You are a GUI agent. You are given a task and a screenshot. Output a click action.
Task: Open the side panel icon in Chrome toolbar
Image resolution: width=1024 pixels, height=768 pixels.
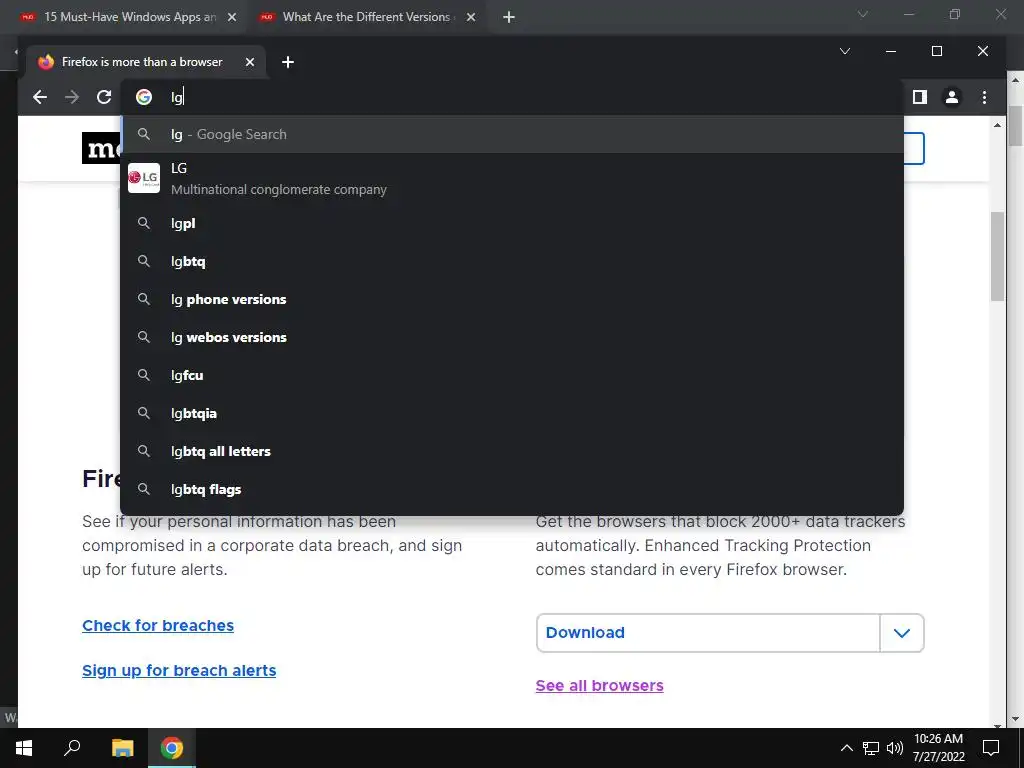point(920,97)
